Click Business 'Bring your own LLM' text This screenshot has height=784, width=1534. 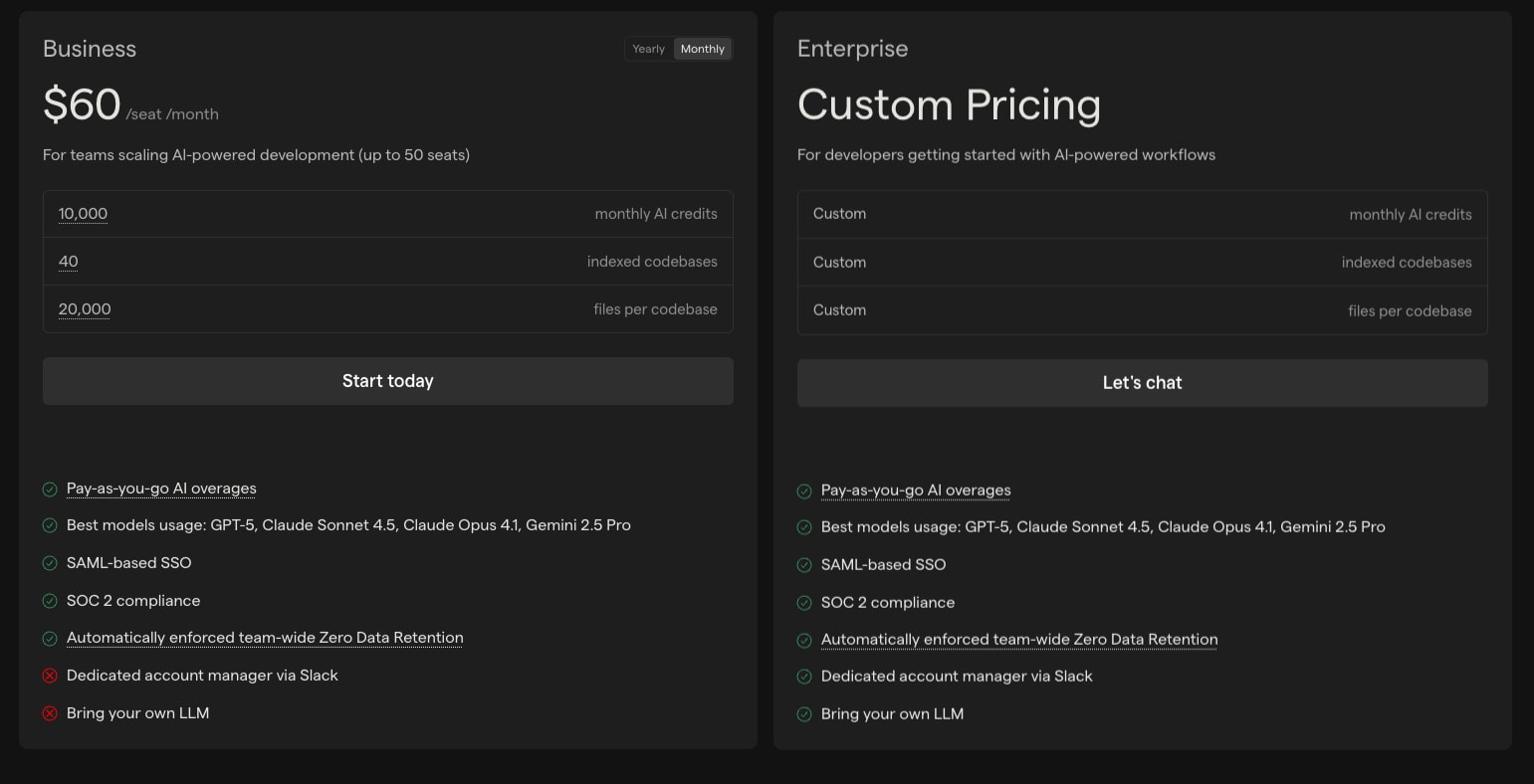coord(137,713)
